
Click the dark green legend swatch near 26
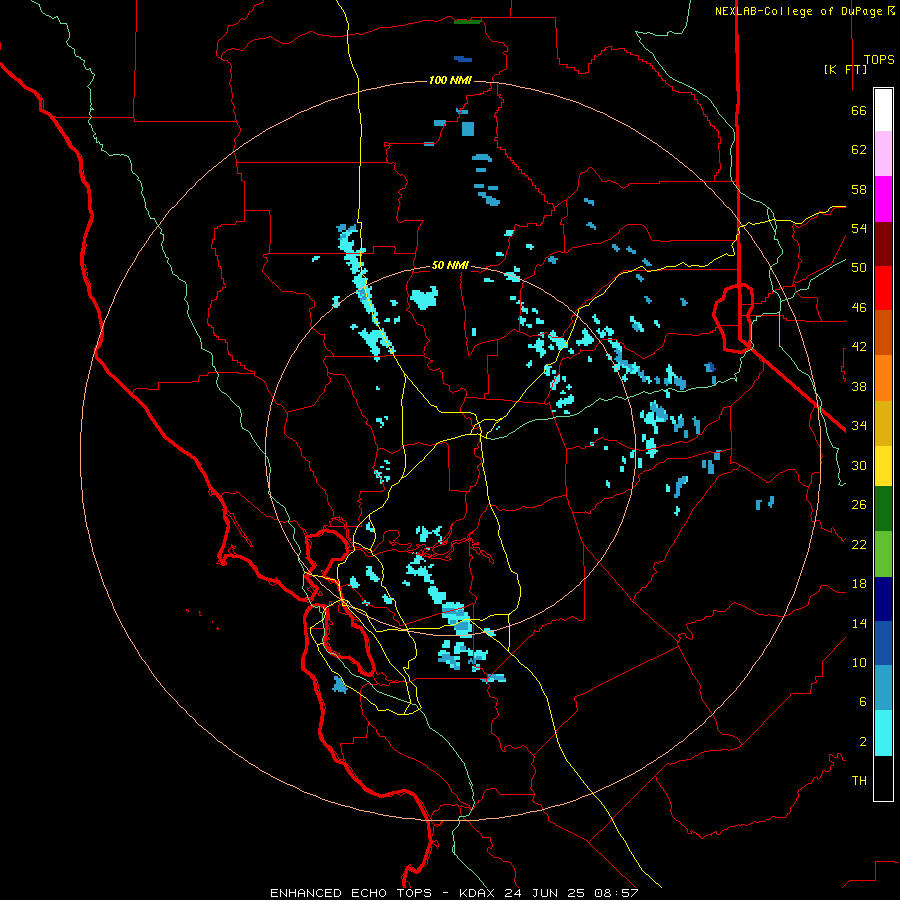(883, 509)
